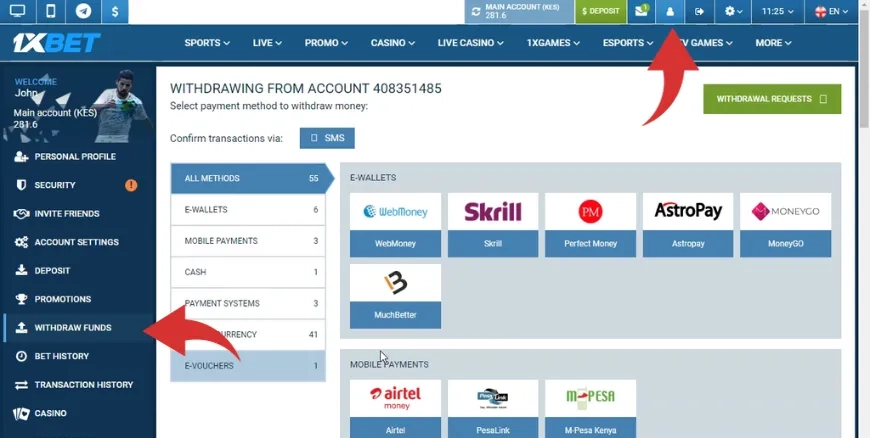Refresh the main account balance icon
Viewport: 870px width, 438px height.
476,12
